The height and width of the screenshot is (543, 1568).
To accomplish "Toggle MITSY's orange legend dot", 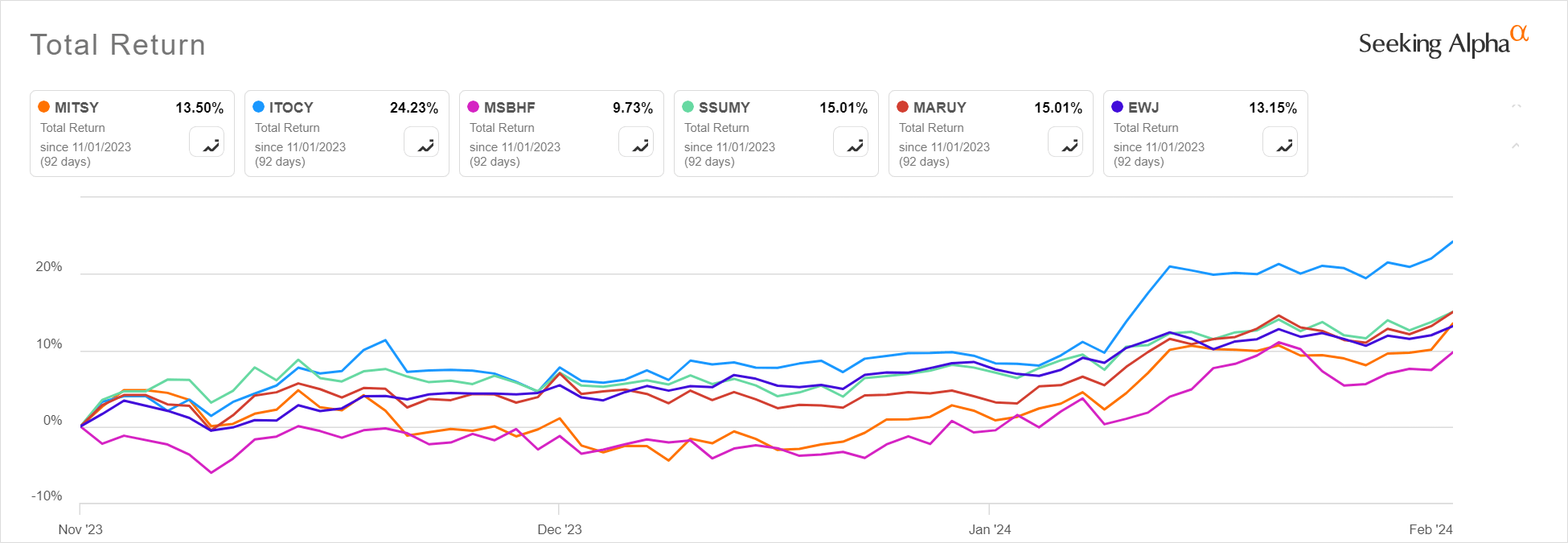I will pos(45,107).
